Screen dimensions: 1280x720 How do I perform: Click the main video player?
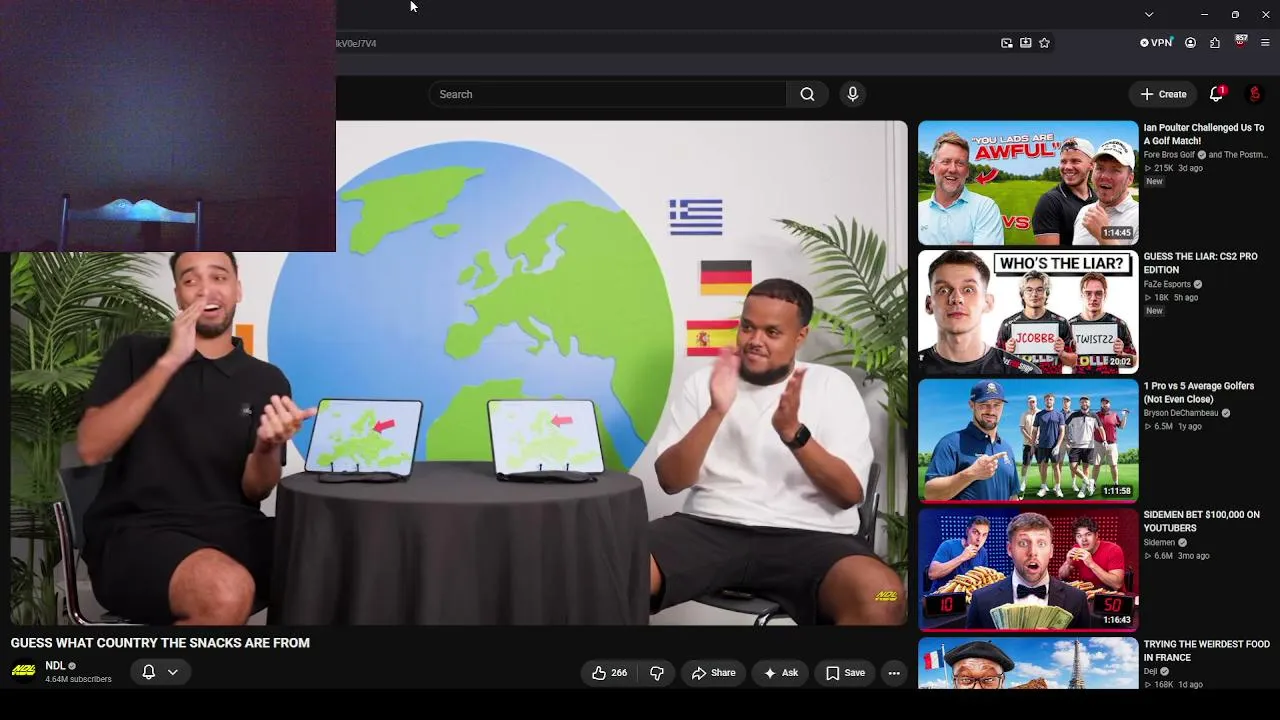pyautogui.click(x=459, y=373)
